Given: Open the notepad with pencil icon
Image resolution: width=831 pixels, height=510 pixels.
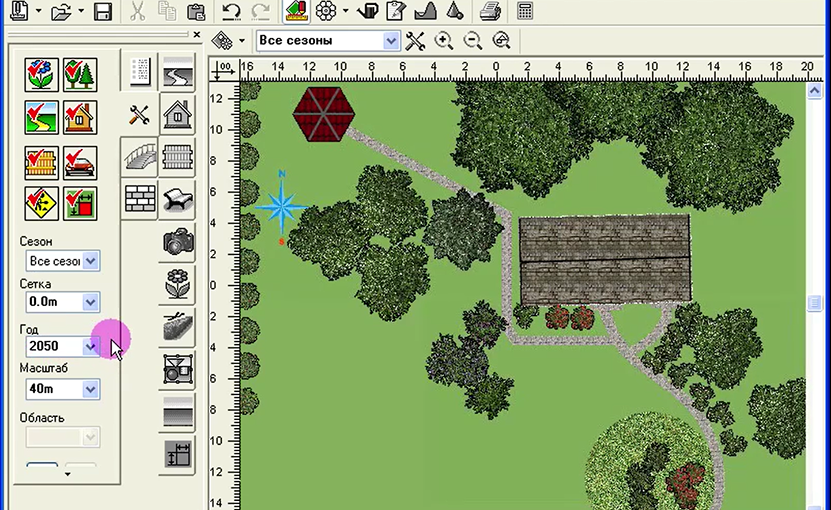Looking at the screenshot, I should [396, 11].
